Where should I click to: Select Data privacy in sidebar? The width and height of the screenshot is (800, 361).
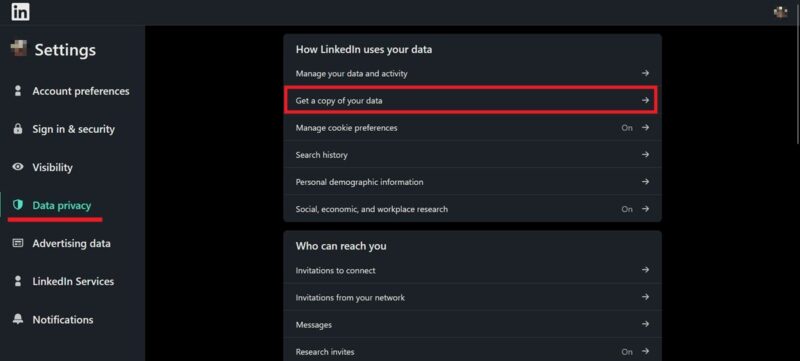[62, 205]
